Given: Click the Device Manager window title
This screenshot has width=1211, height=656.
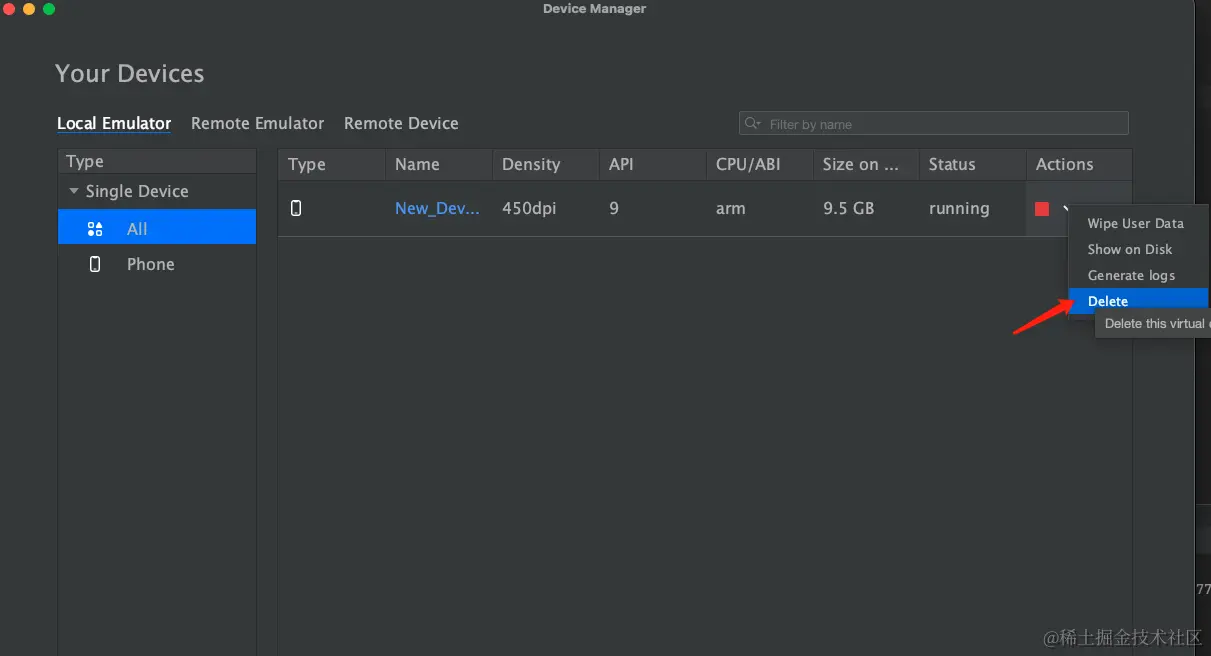Looking at the screenshot, I should [594, 9].
